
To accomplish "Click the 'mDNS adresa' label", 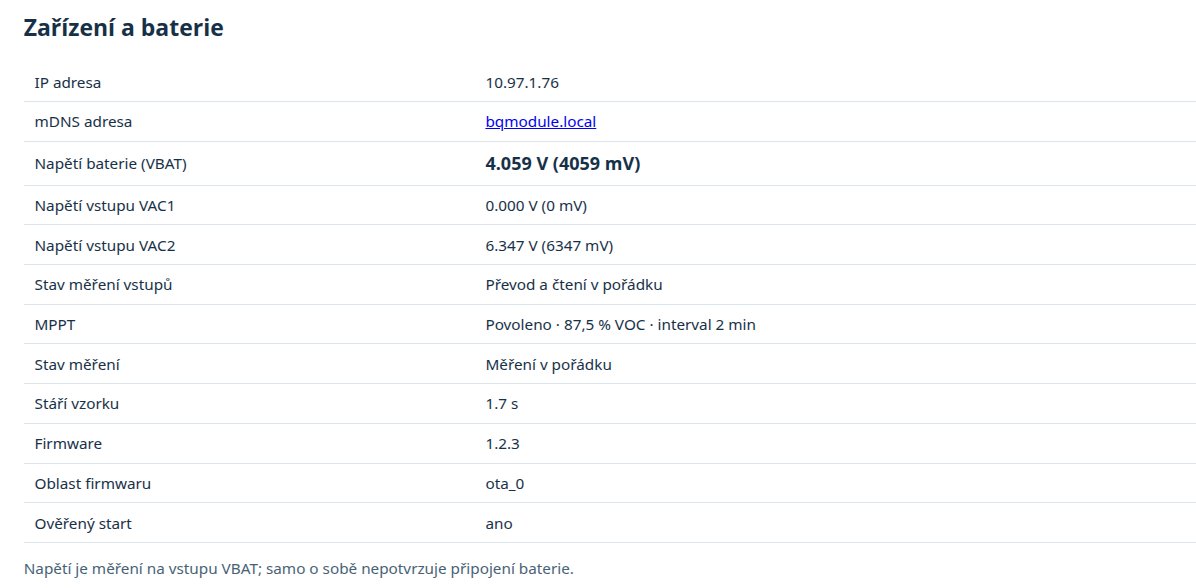I will pos(83,122).
